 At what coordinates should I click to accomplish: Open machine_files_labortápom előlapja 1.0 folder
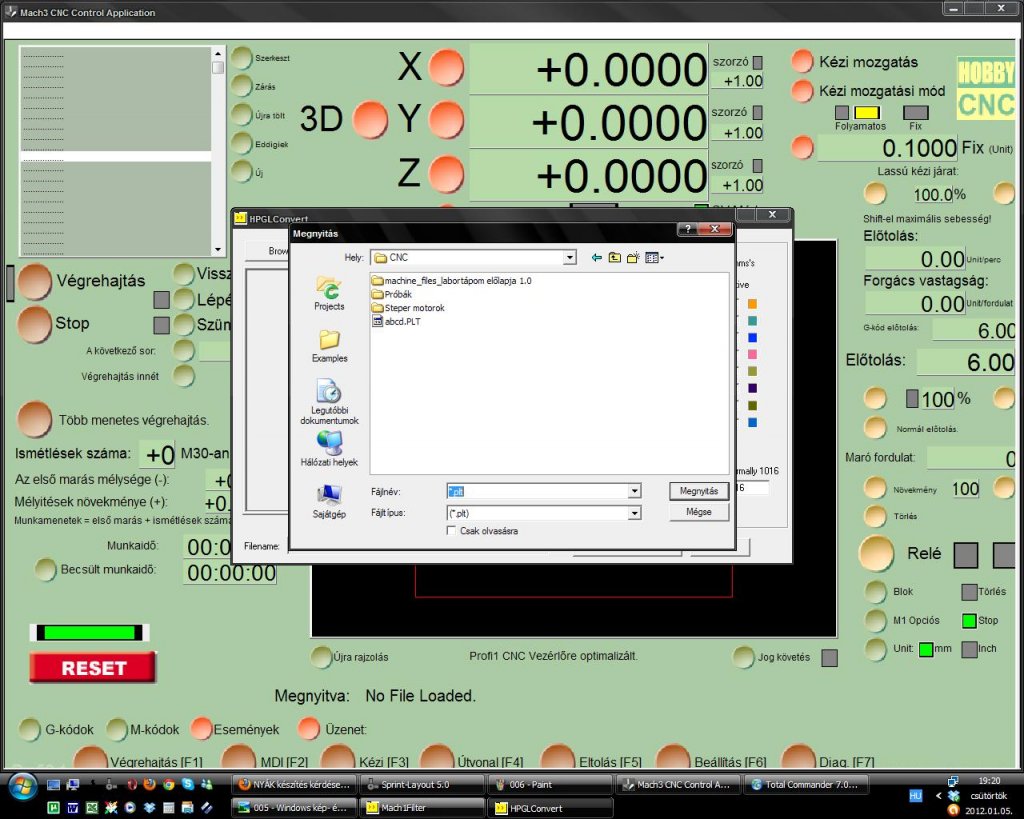451,281
